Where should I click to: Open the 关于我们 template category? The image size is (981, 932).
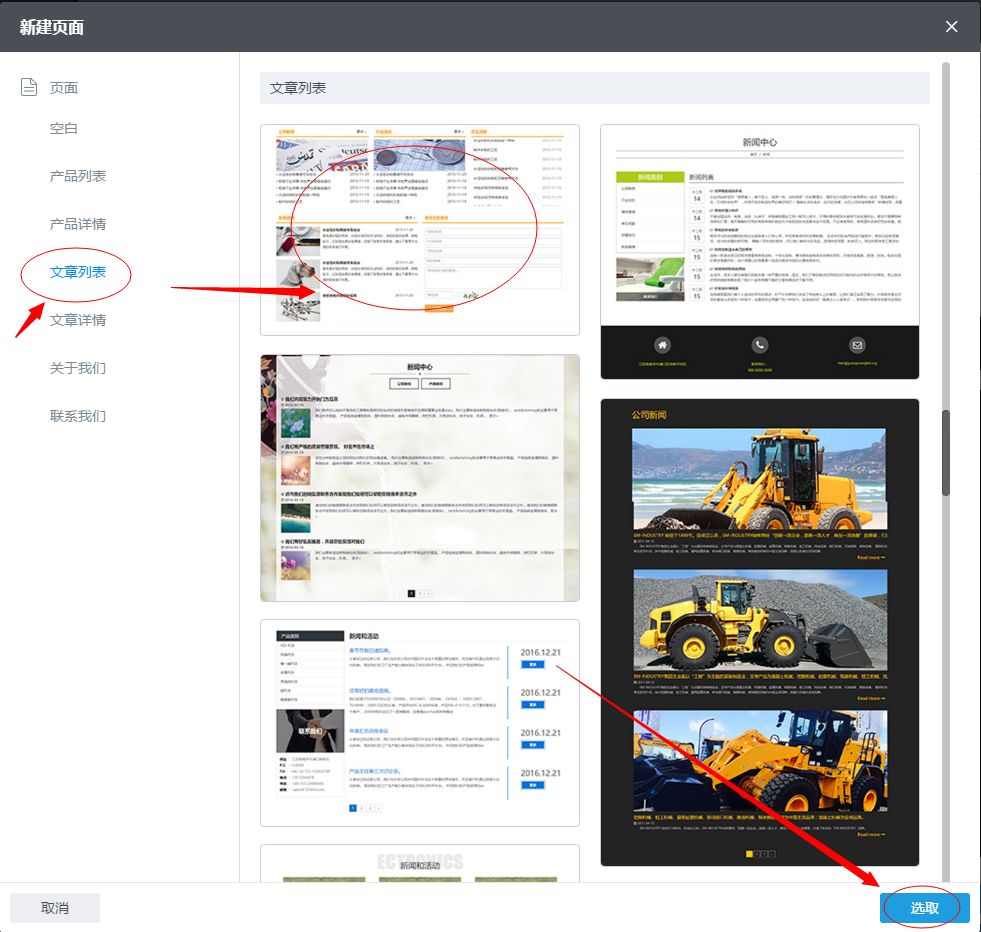(78, 368)
